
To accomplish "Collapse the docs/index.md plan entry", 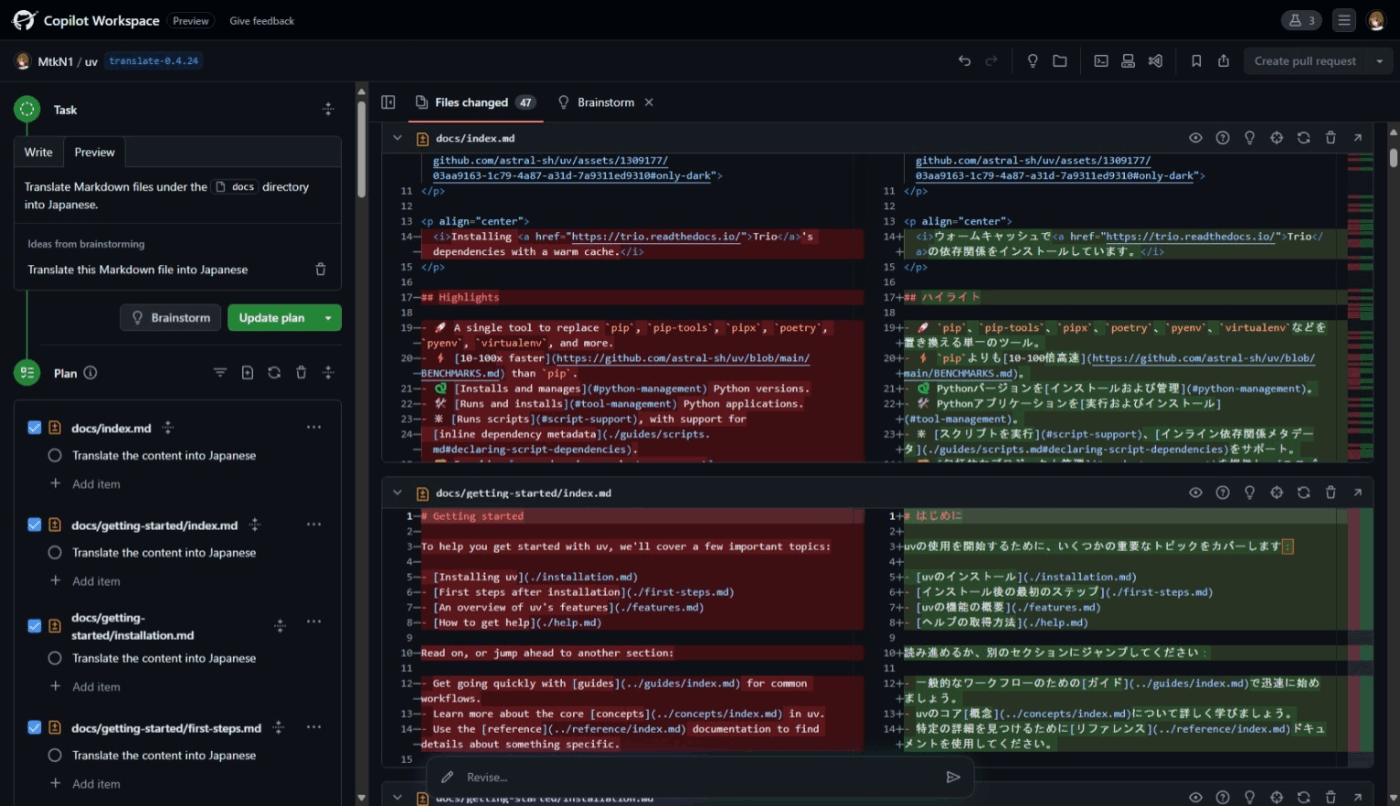I will 168,427.
